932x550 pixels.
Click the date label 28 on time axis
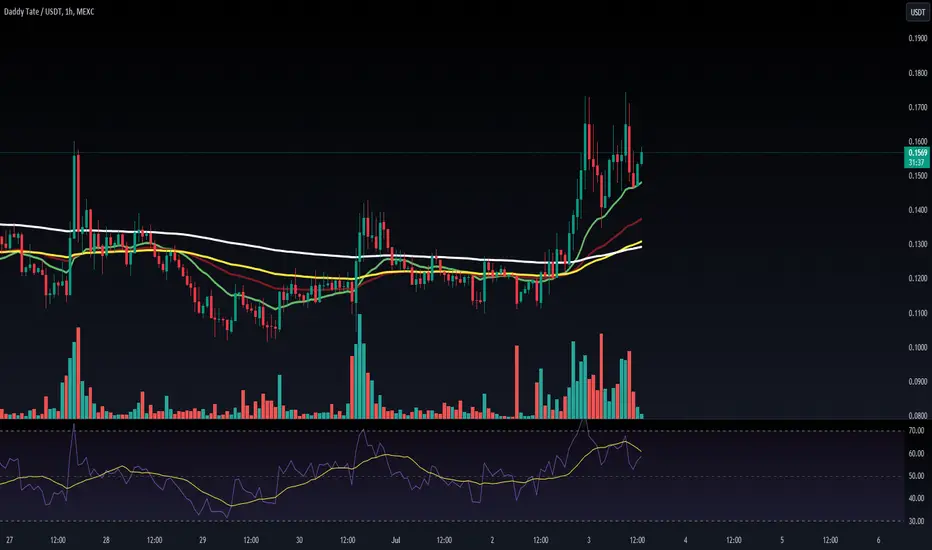(x=106, y=540)
